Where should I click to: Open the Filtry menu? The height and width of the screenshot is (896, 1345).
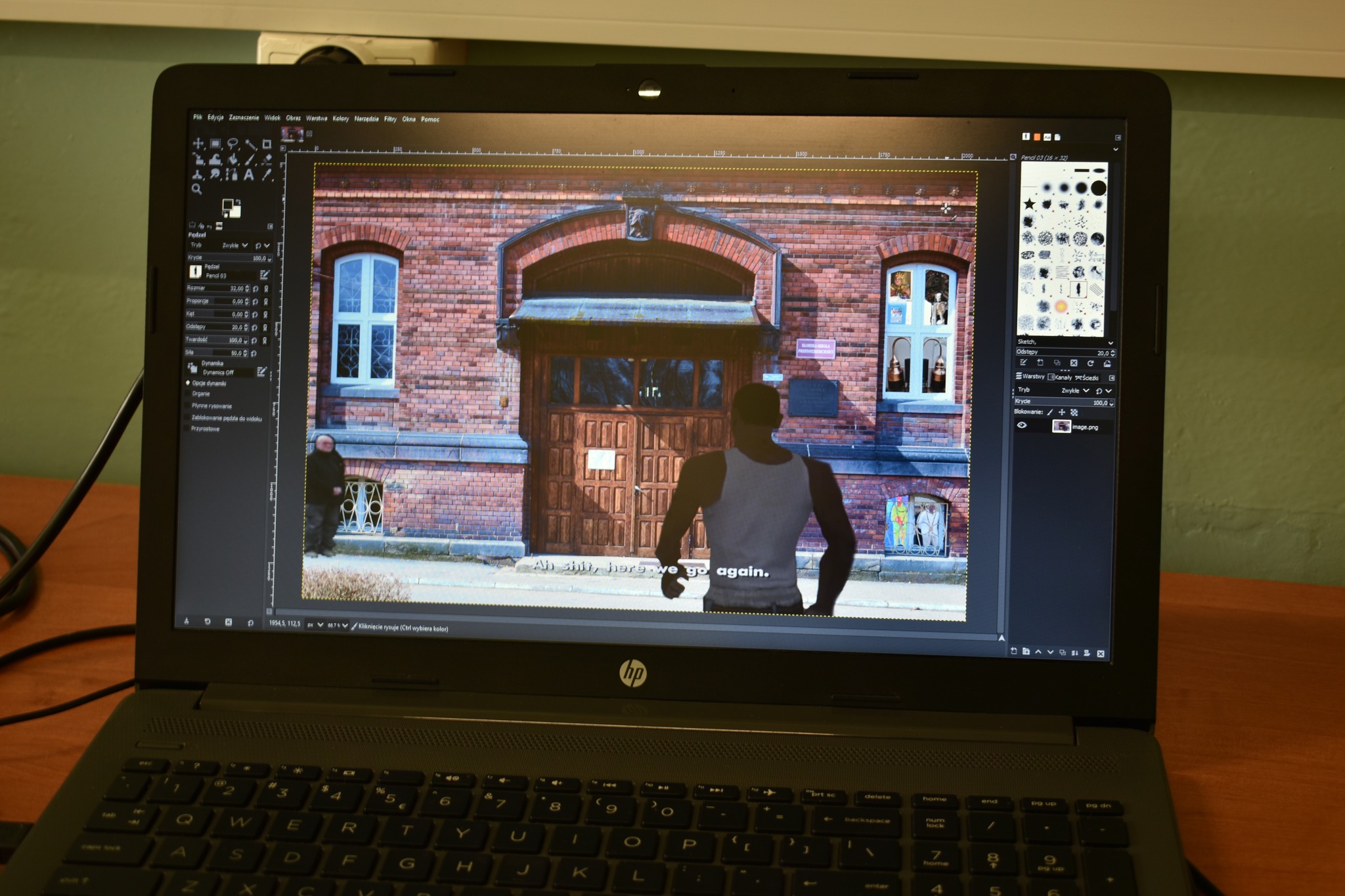click(x=391, y=119)
